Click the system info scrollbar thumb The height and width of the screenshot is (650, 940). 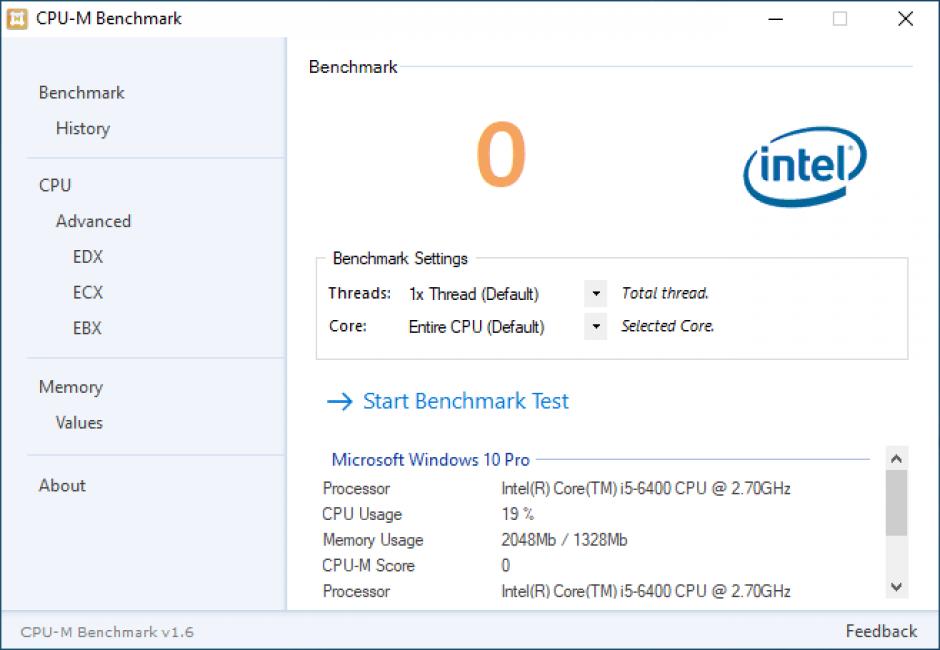tap(896, 502)
